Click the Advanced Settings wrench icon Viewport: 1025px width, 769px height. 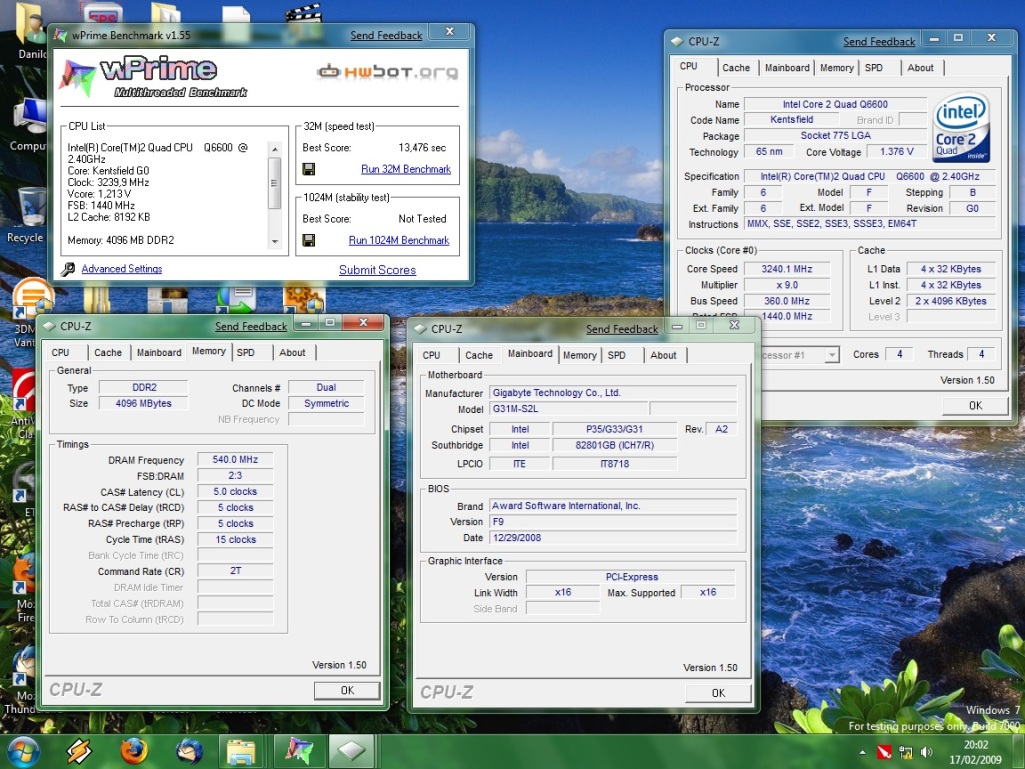click(x=68, y=269)
